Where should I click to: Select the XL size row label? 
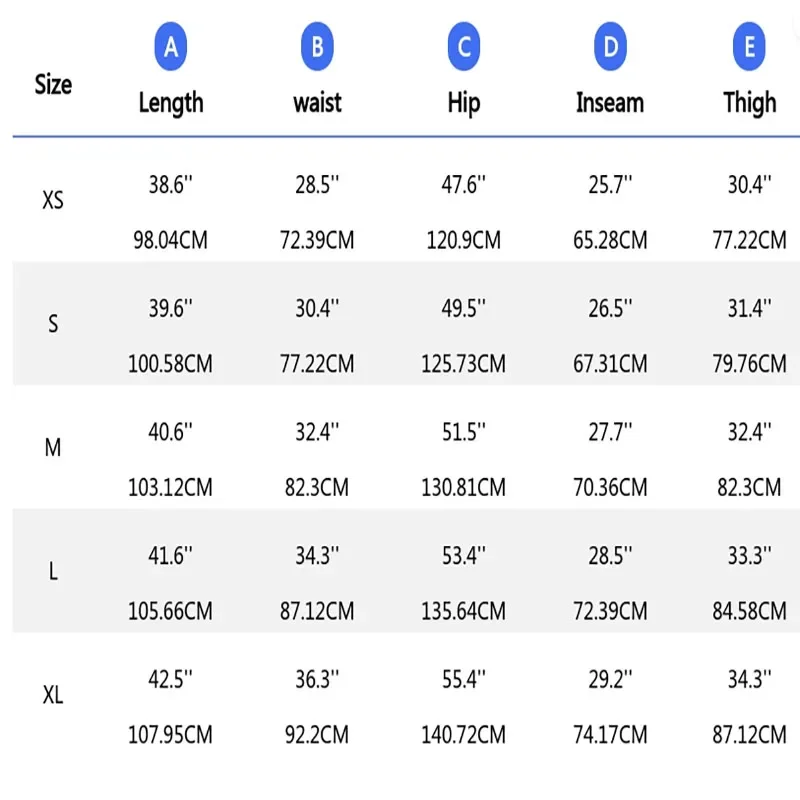click(53, 695)
